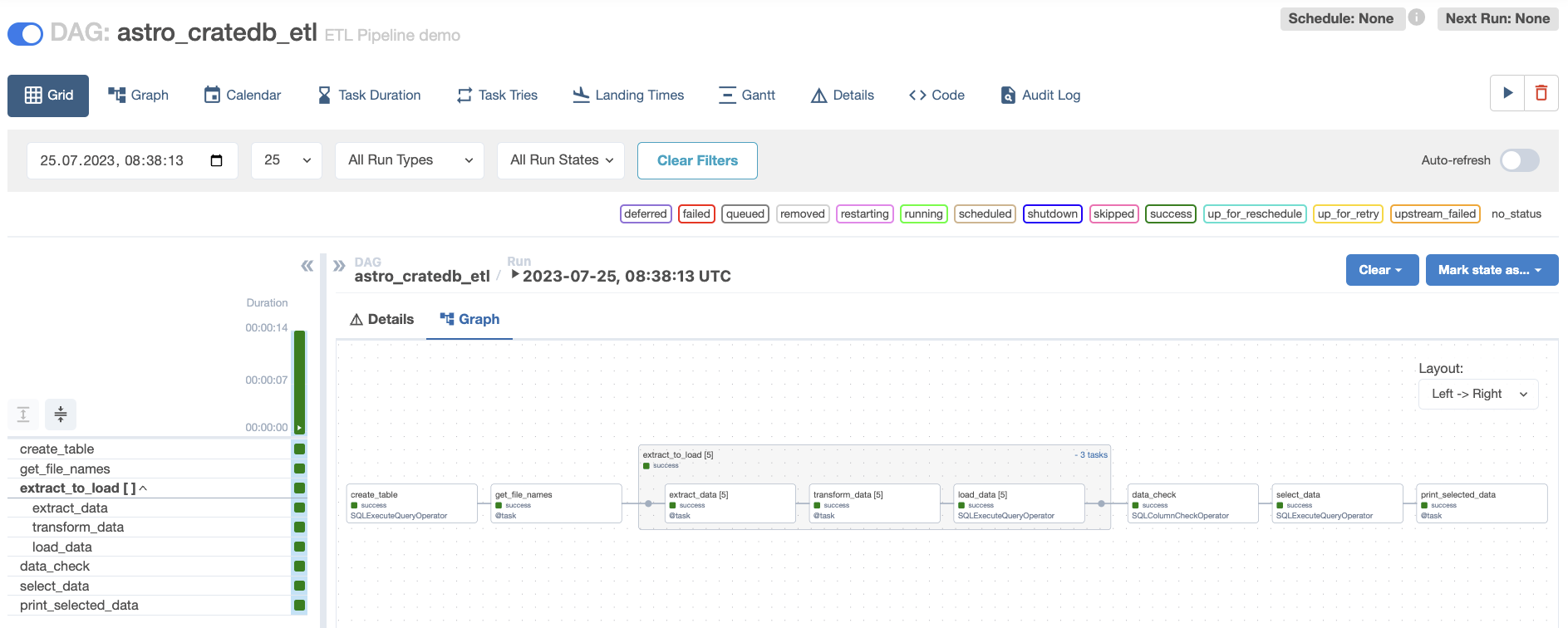This screenshot has width=1568, height=628.
Task: Click the upstream_failed legend badge
Action: click(x=1435, y=214)
